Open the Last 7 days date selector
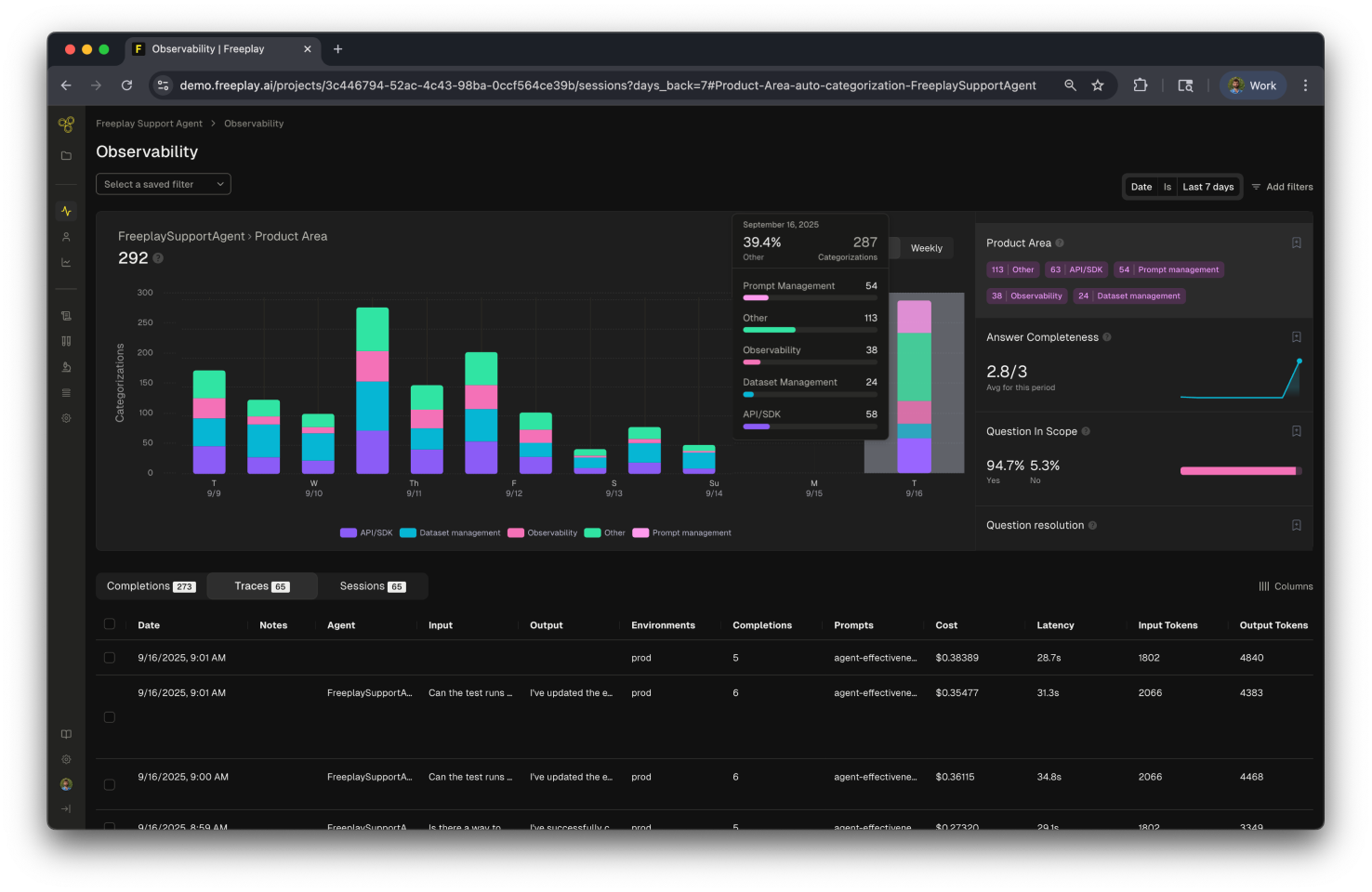The image size is (1372, 892). 1207,187
